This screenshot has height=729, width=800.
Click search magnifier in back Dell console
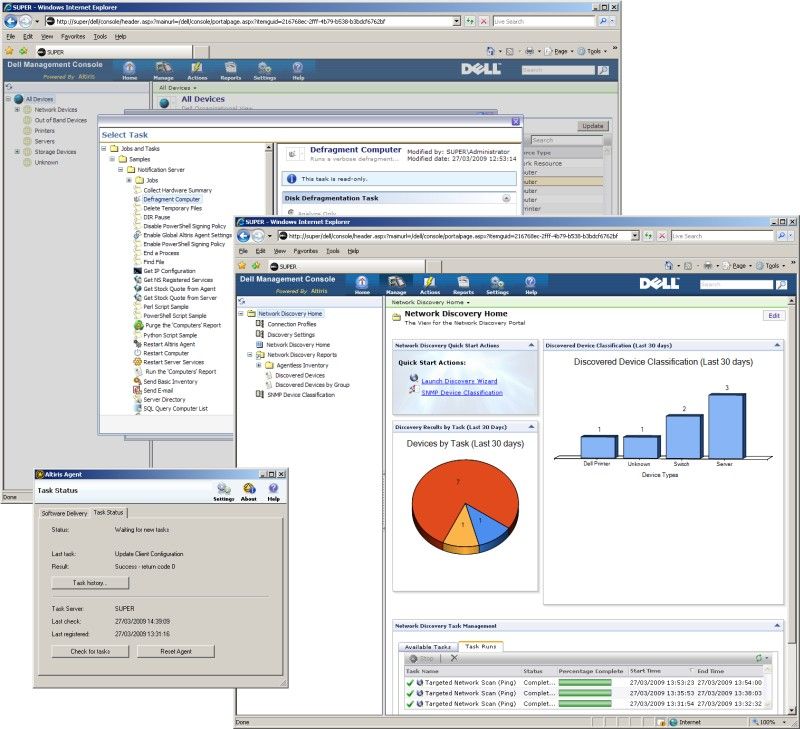tap(603, 70)
